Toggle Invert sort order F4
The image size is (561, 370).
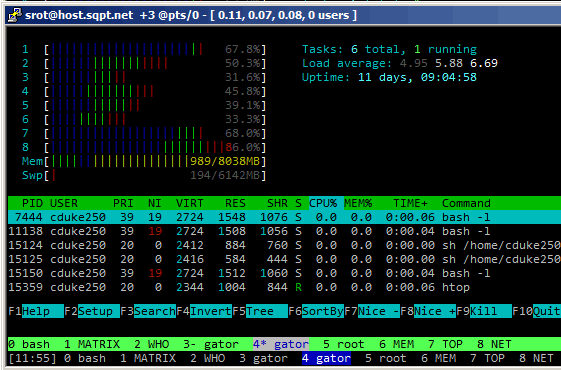204,311
